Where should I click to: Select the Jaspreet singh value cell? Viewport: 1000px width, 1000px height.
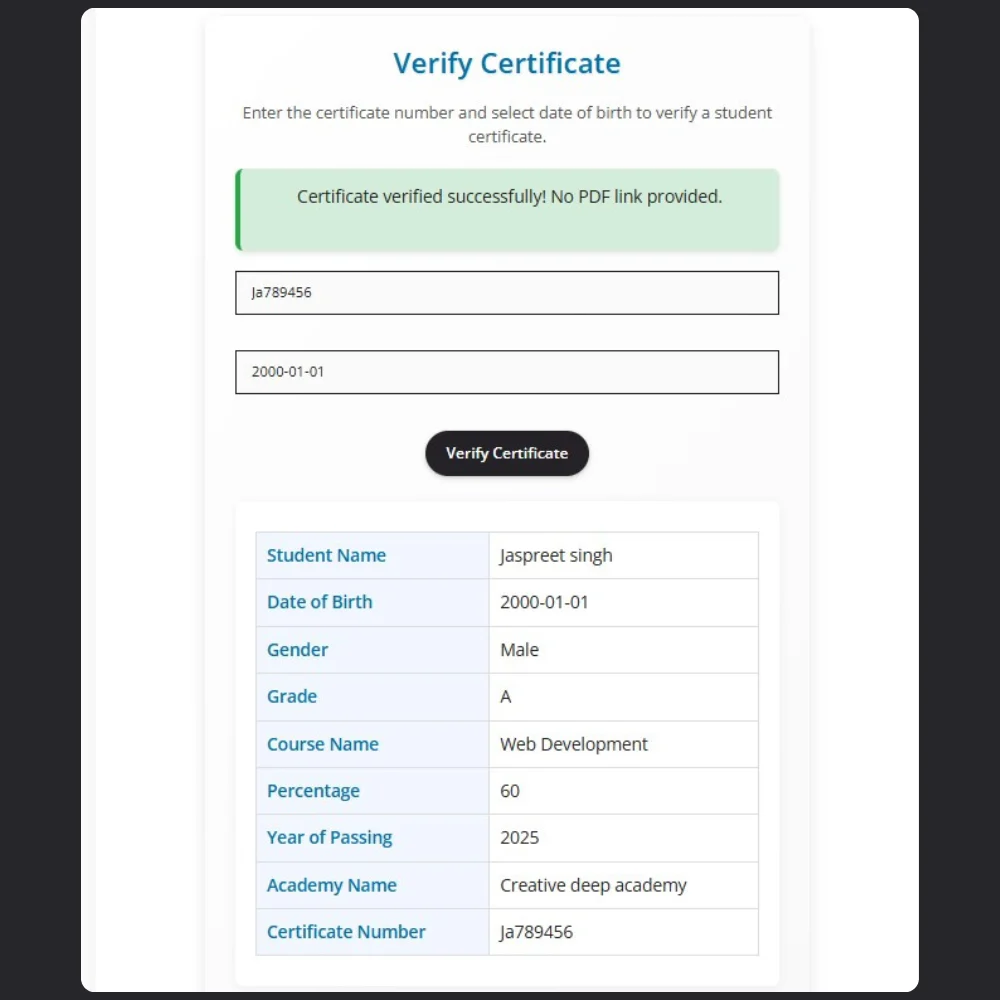624,555
